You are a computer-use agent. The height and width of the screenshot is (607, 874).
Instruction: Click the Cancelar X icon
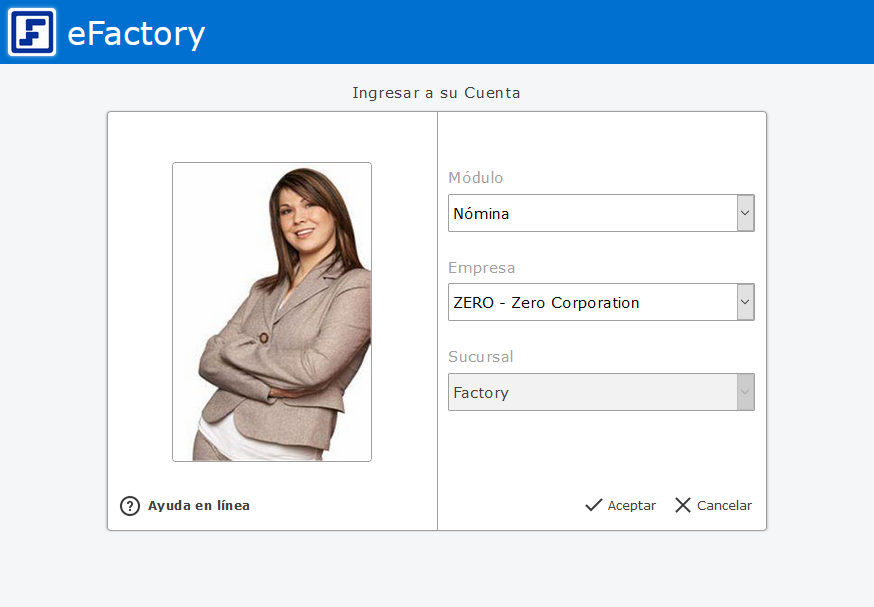click(683, 505)
